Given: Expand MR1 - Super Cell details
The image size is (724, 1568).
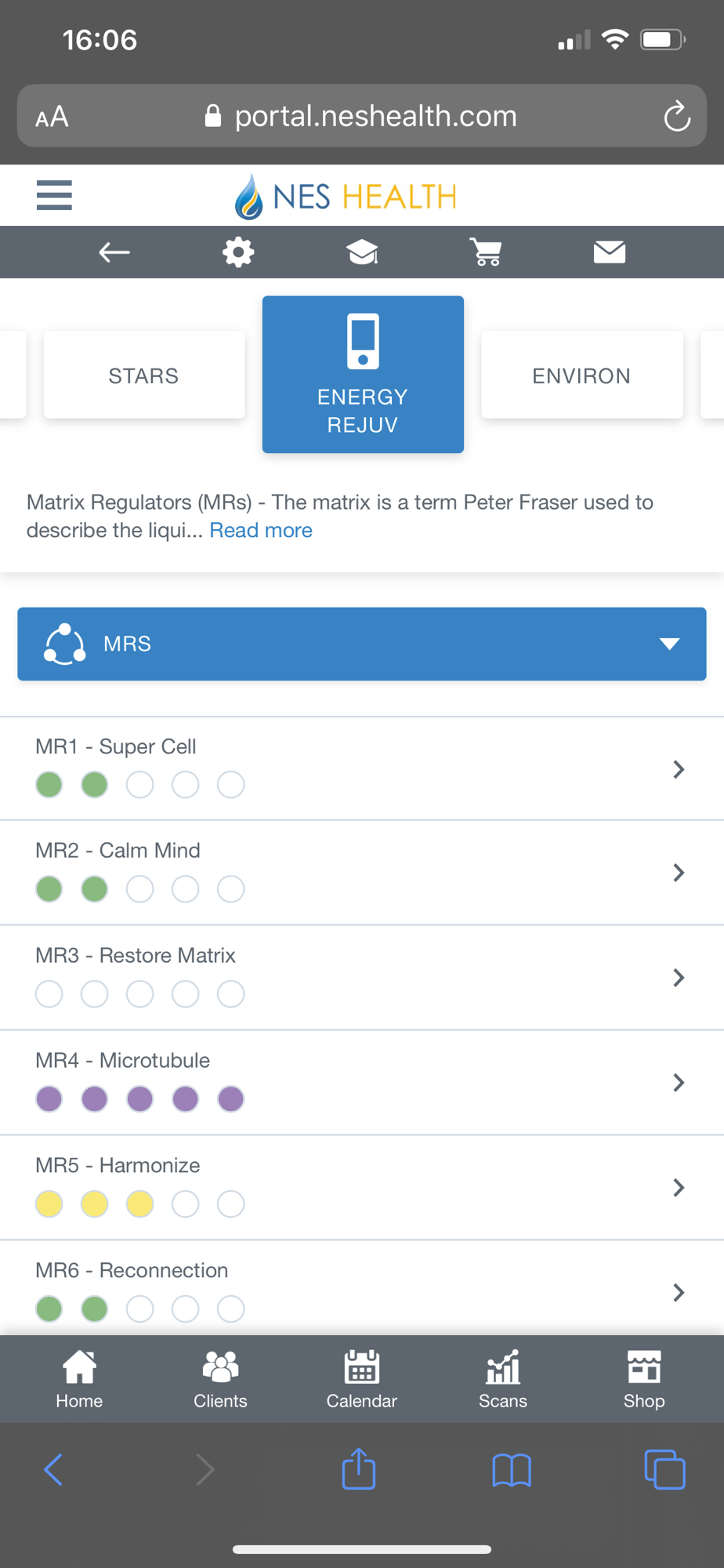Looking at the screenshot, I should point(679,769).
